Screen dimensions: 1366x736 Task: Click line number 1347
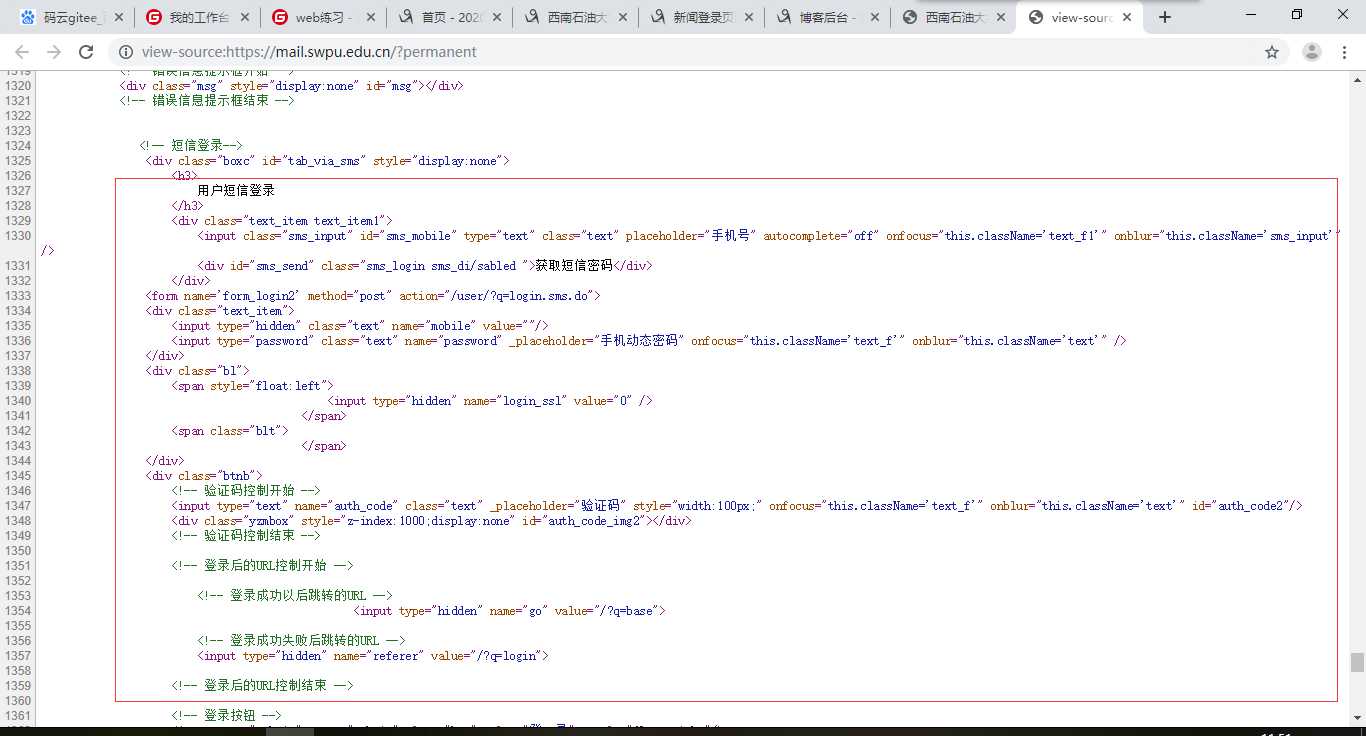click(x=17, y=506)
